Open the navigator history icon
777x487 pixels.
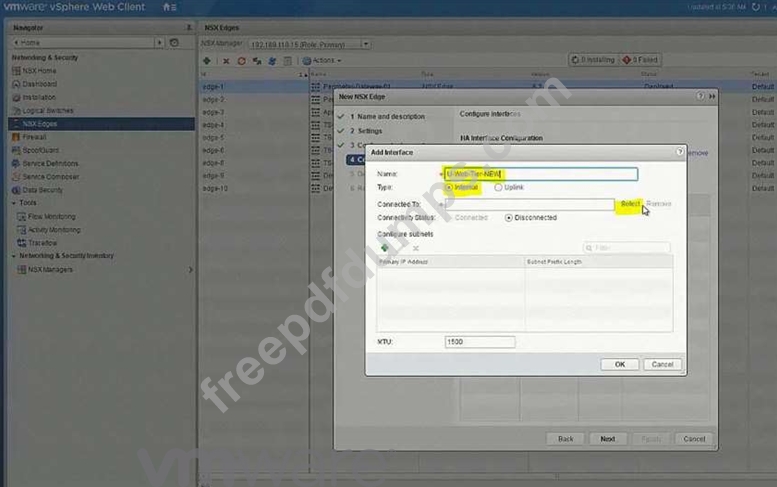[x=174, y=43]
